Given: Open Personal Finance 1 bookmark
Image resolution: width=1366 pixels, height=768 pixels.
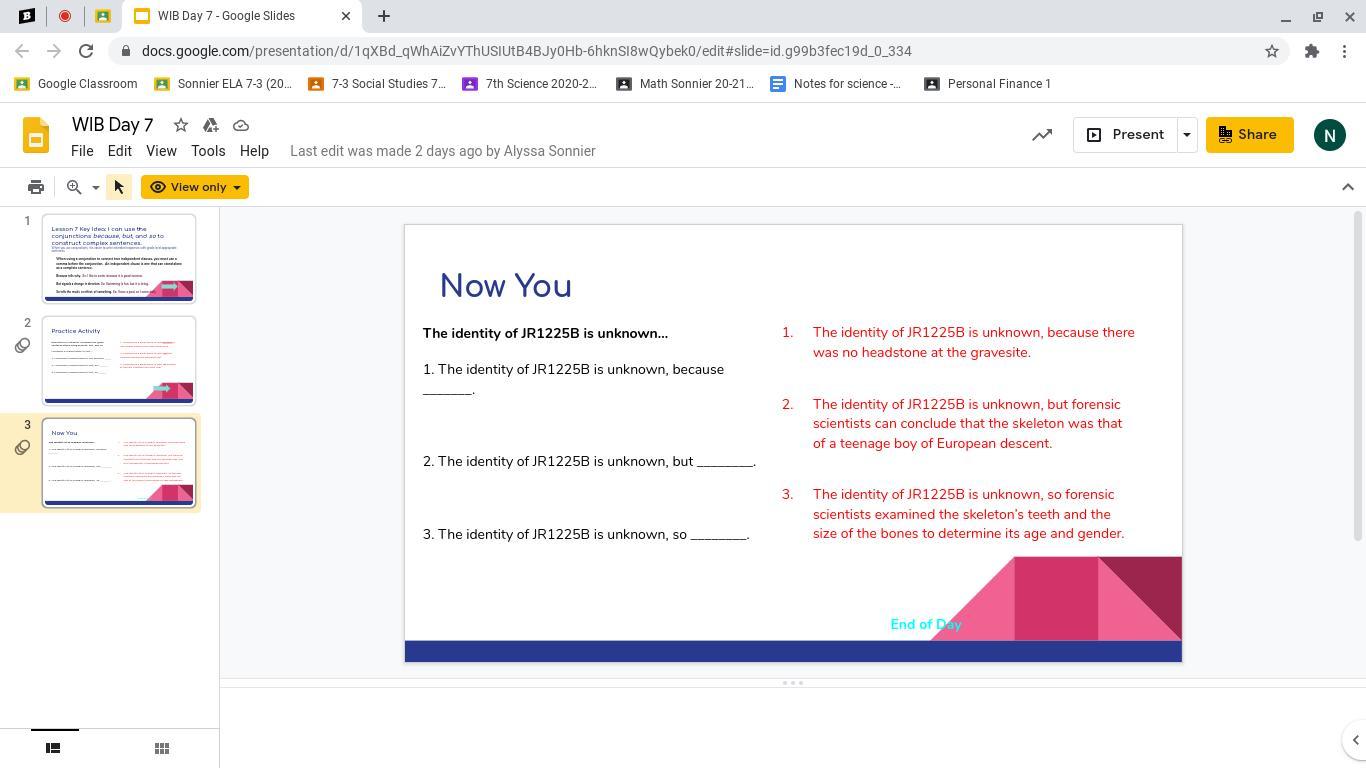Looking at the screenshot, I should (x=988, y=84).
